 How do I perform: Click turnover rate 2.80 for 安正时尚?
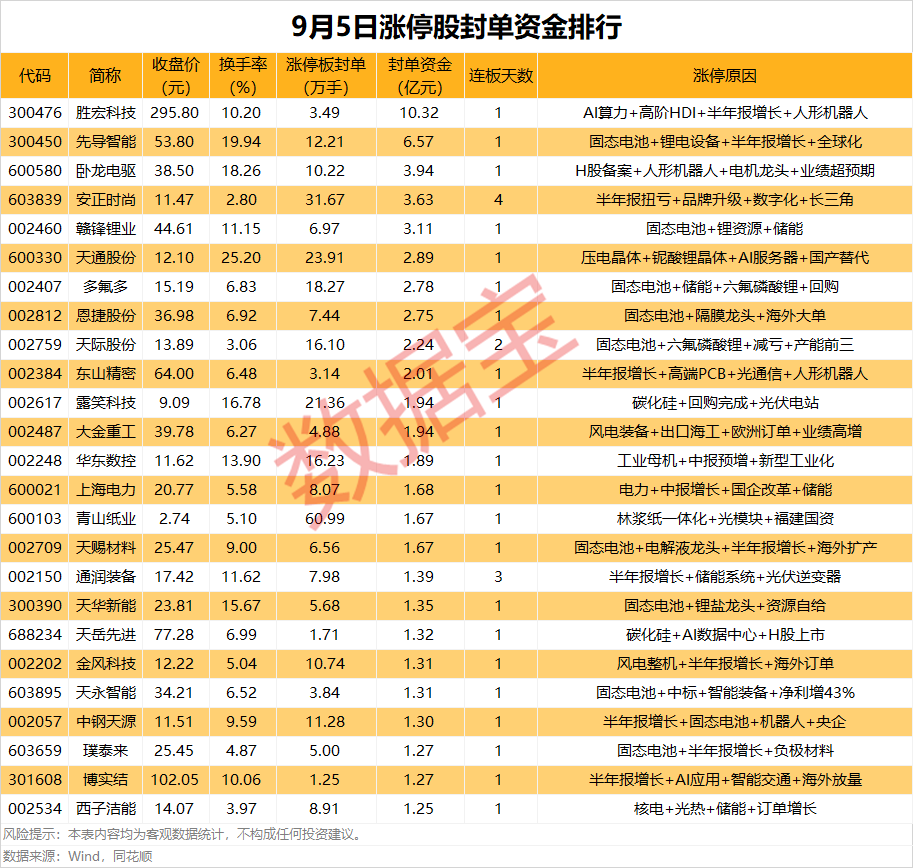242,200
